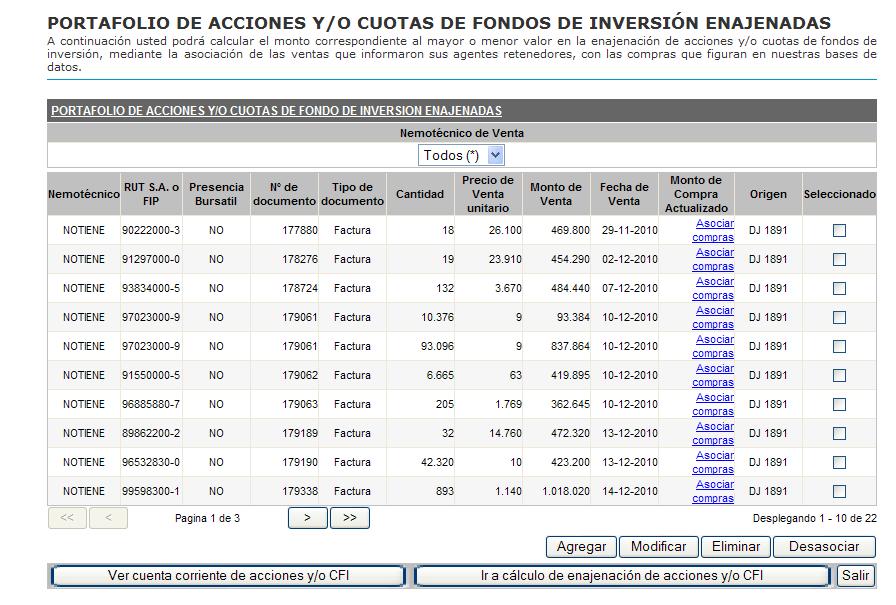This screenshot has height=605, width=896.
Task: Click the Cantidad column header
Action: point(420,194)
